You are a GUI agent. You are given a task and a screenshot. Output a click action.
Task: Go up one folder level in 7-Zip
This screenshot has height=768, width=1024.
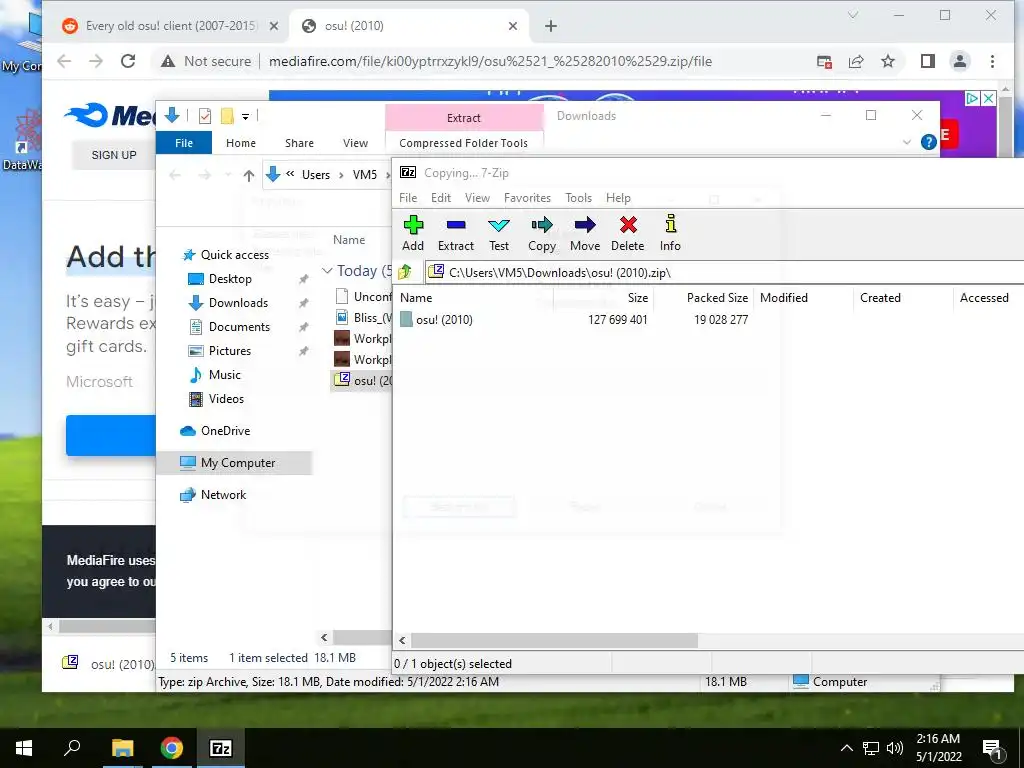coord(405,272)
